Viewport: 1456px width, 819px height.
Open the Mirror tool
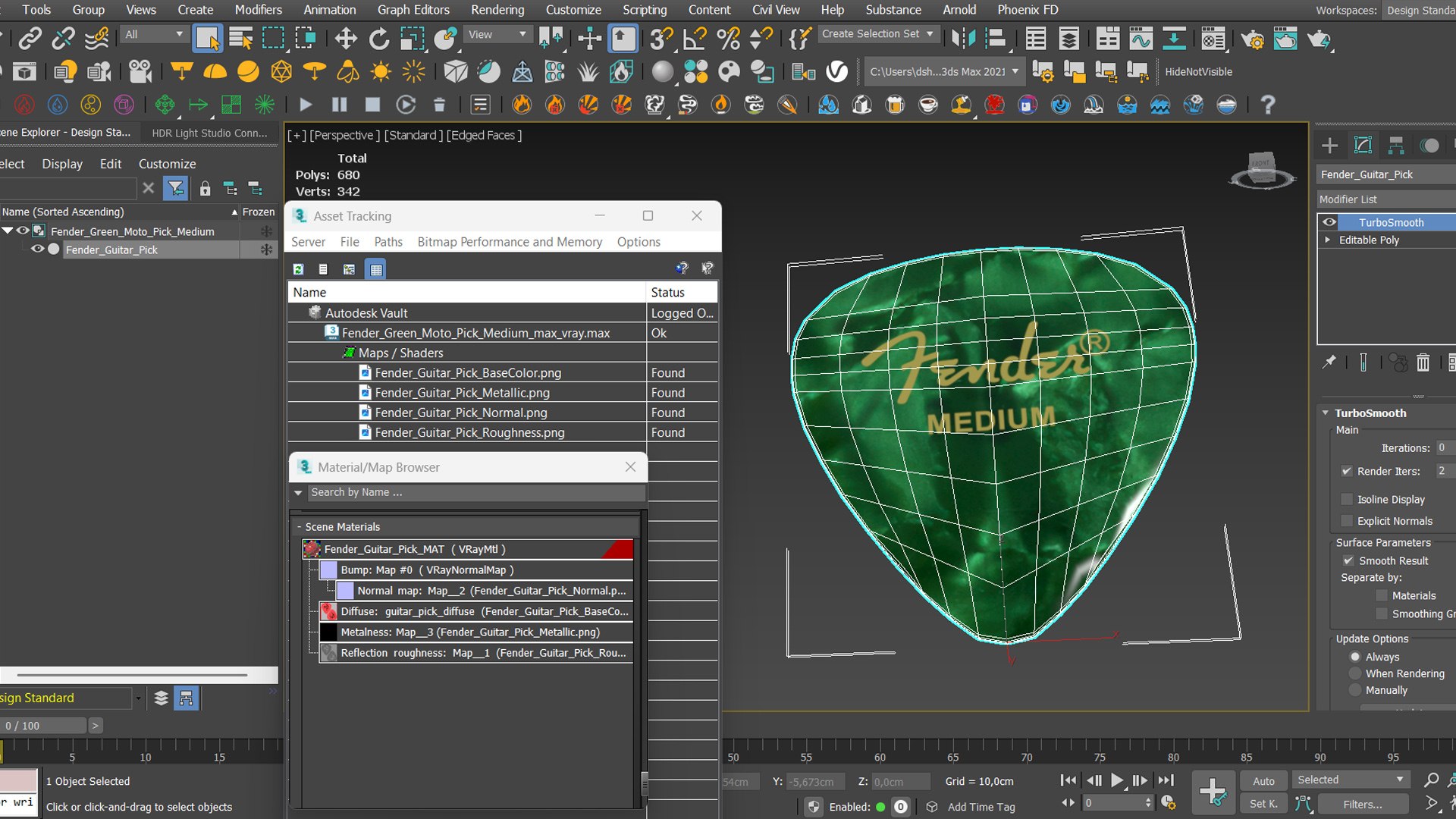tap(963, 38)
